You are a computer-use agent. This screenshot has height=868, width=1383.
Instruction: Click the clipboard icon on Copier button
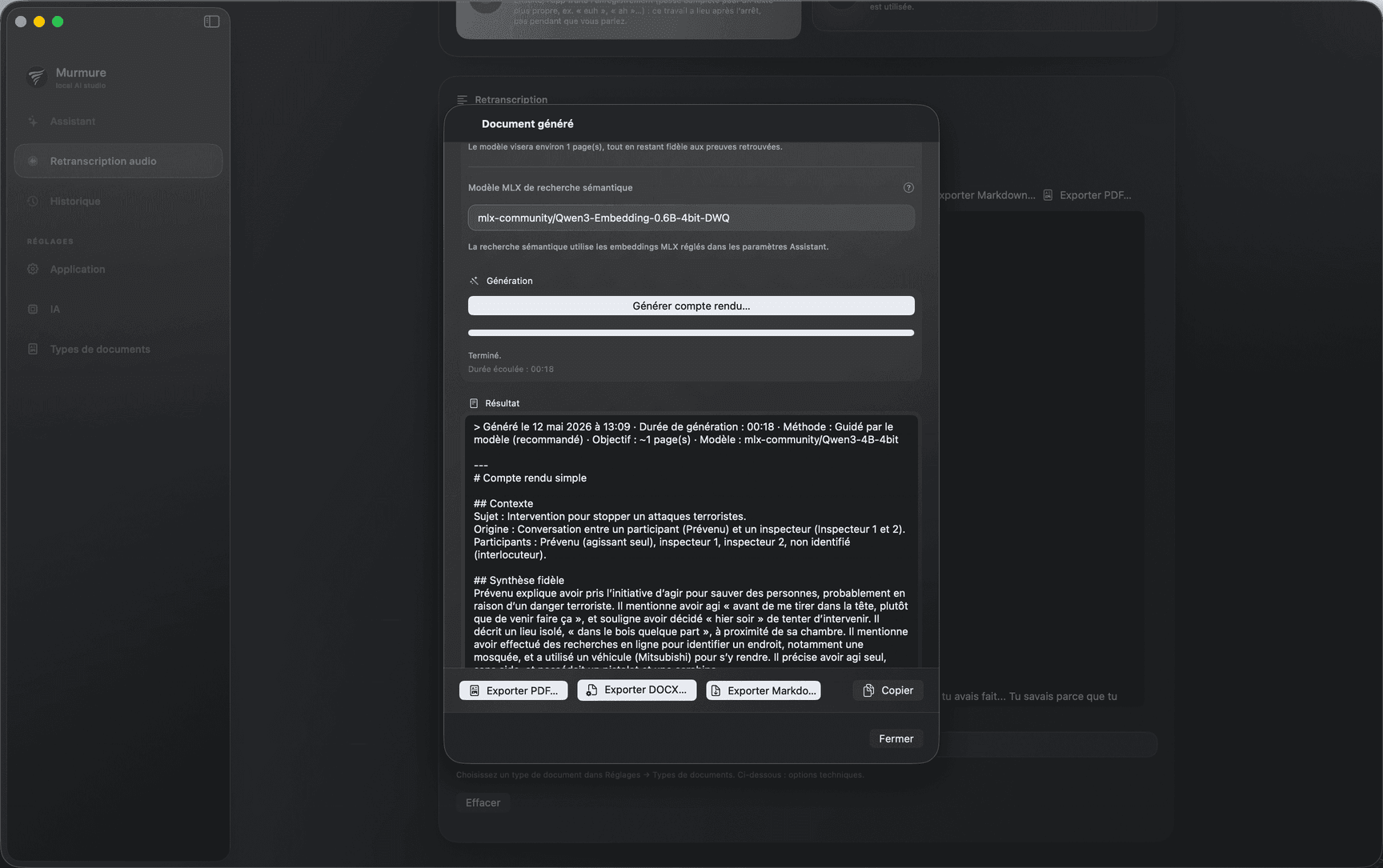click(868, 690)
